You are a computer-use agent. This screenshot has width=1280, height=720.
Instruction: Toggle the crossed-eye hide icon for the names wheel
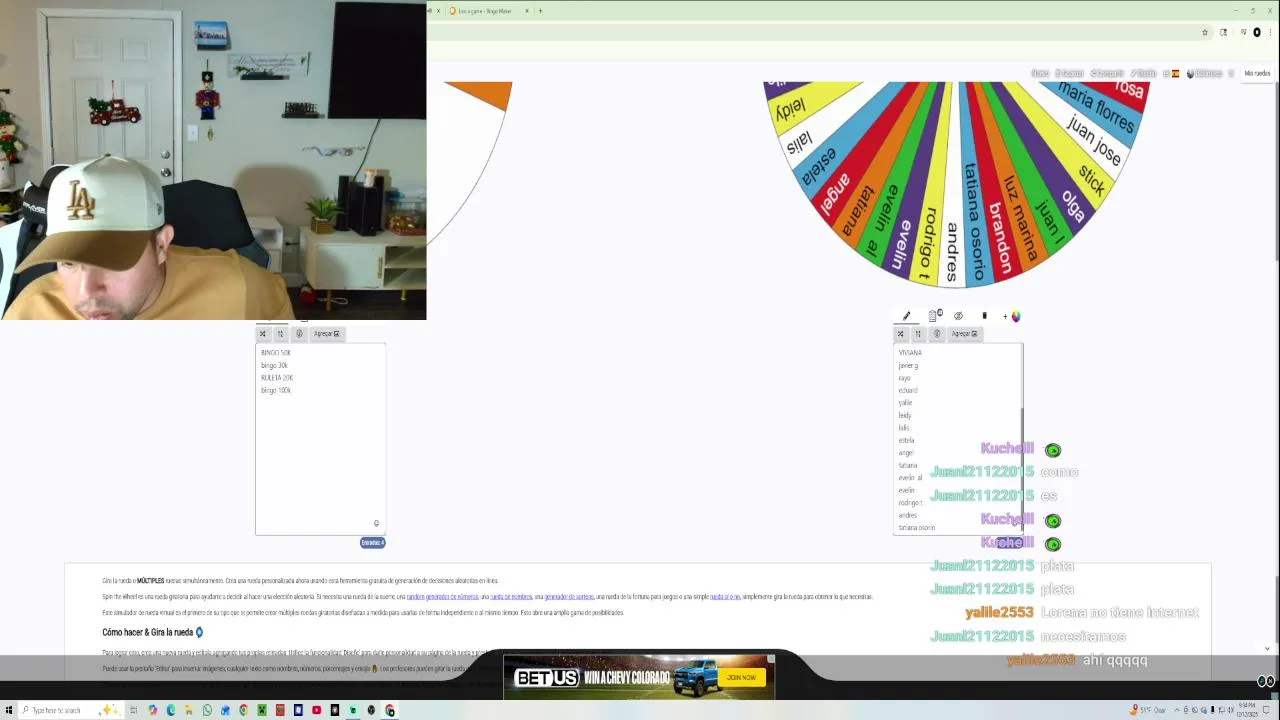click(x=958, y=316)
